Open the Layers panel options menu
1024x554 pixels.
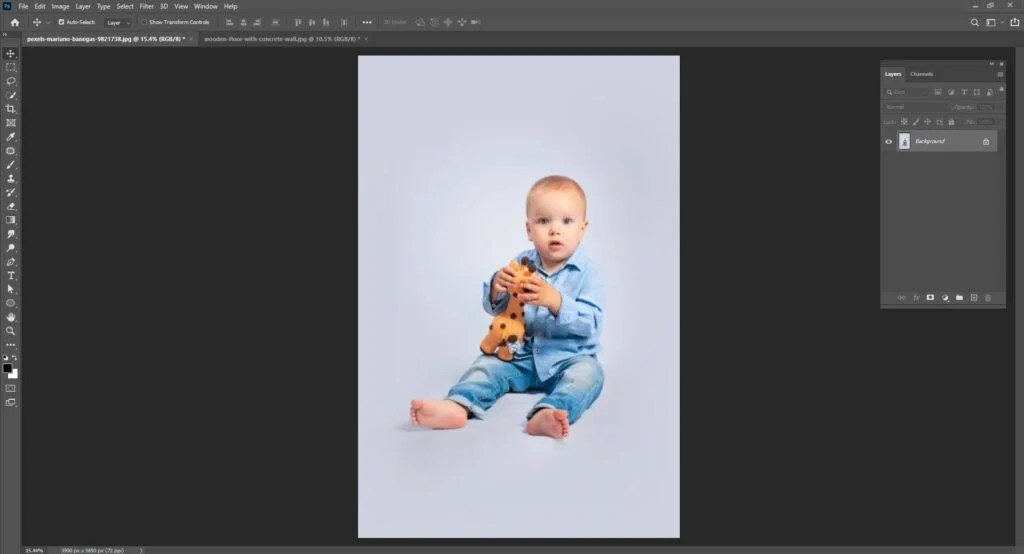coord(1000,74)
